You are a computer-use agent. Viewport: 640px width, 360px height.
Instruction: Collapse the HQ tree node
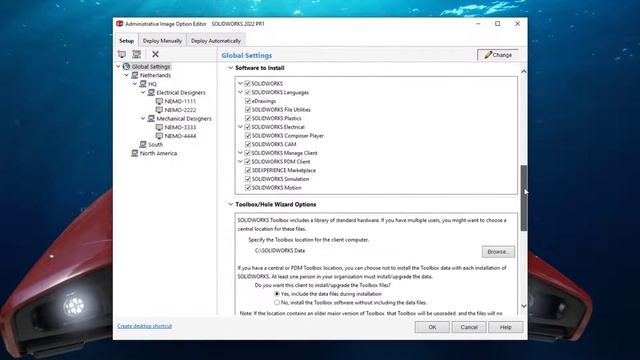click(x=135, y=84)
